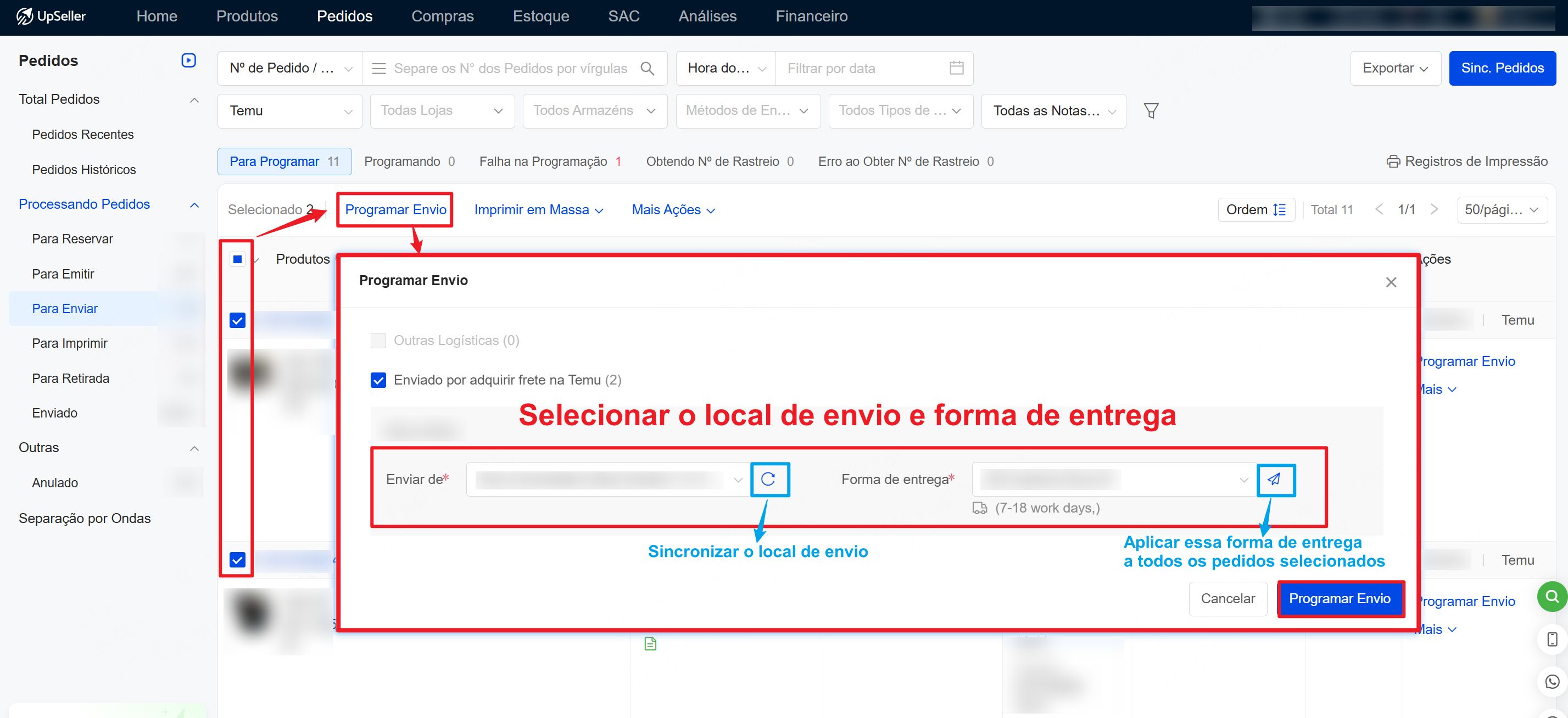Apply delivery method to all orders via paper plane icon
Viewport: 1568px width, 718px height.
click(x=1275, y=480)
